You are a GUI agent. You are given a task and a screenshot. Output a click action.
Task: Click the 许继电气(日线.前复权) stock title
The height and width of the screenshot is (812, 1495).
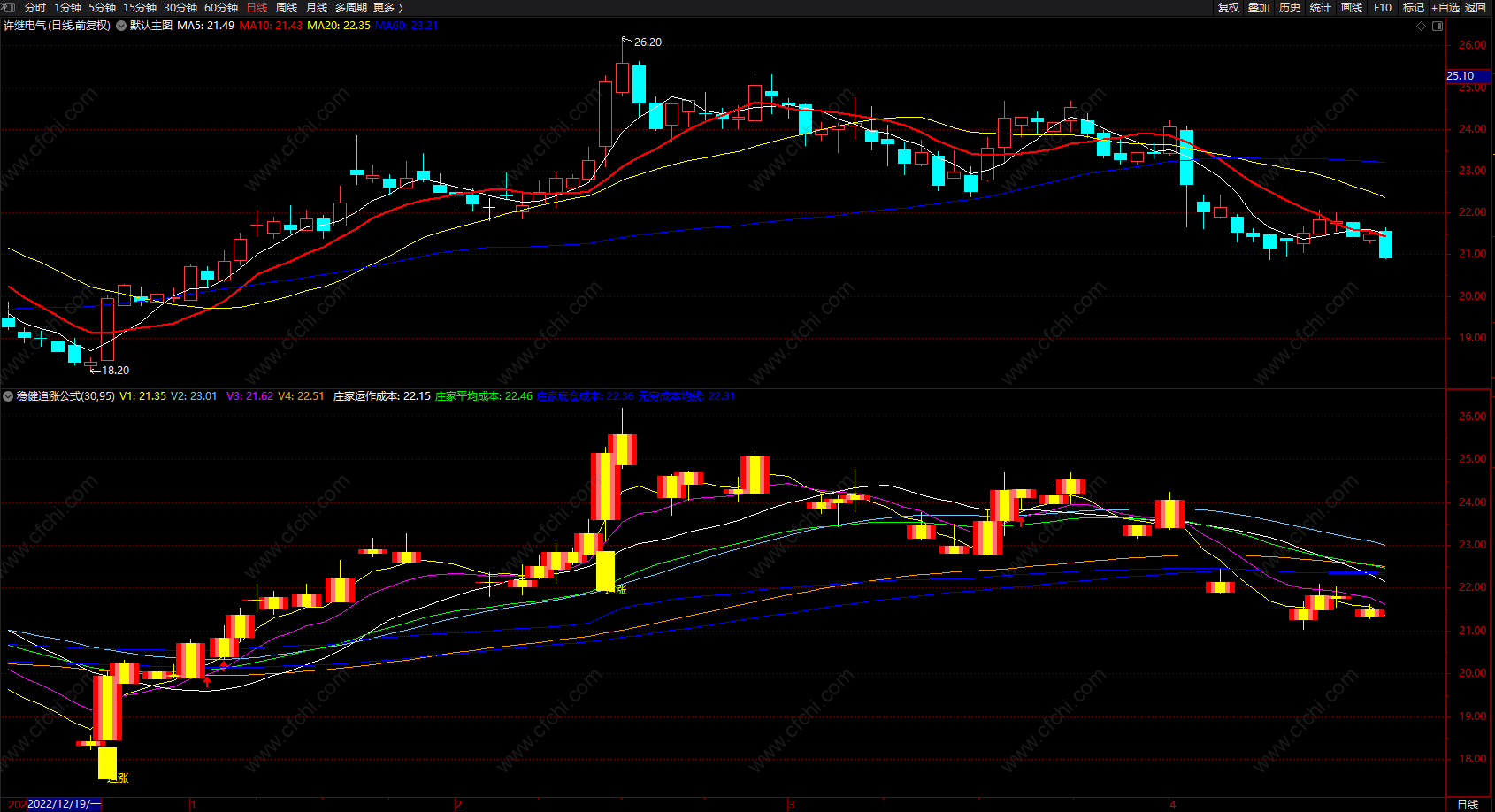[x=57, y=26]
